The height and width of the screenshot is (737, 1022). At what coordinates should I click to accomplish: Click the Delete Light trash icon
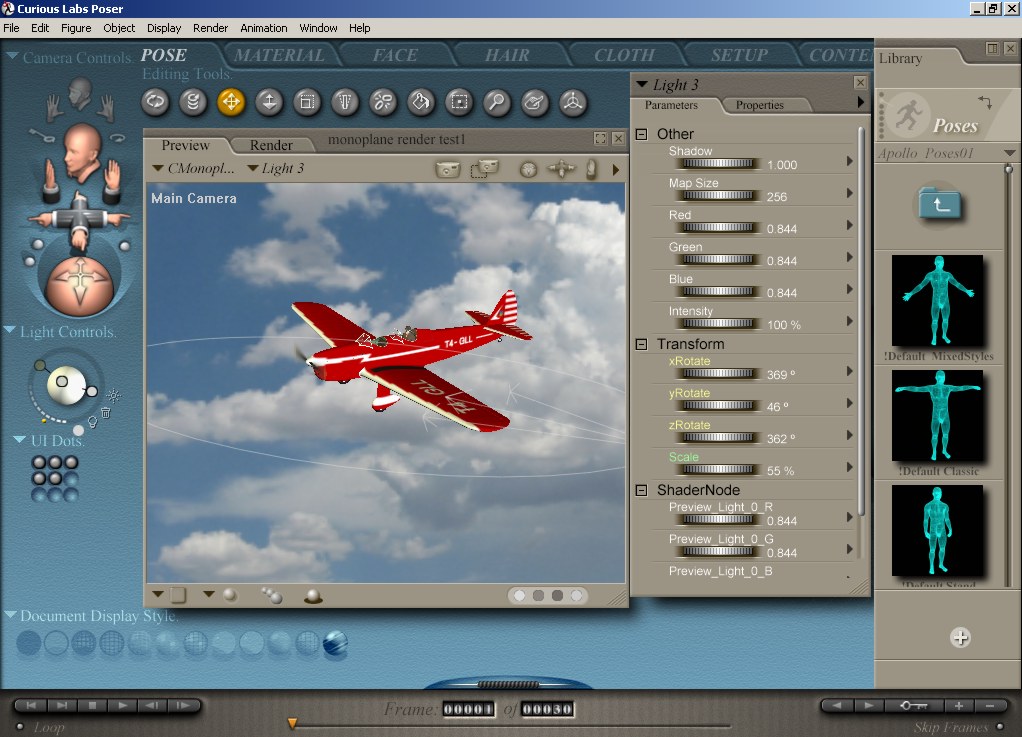pos(105,411)
